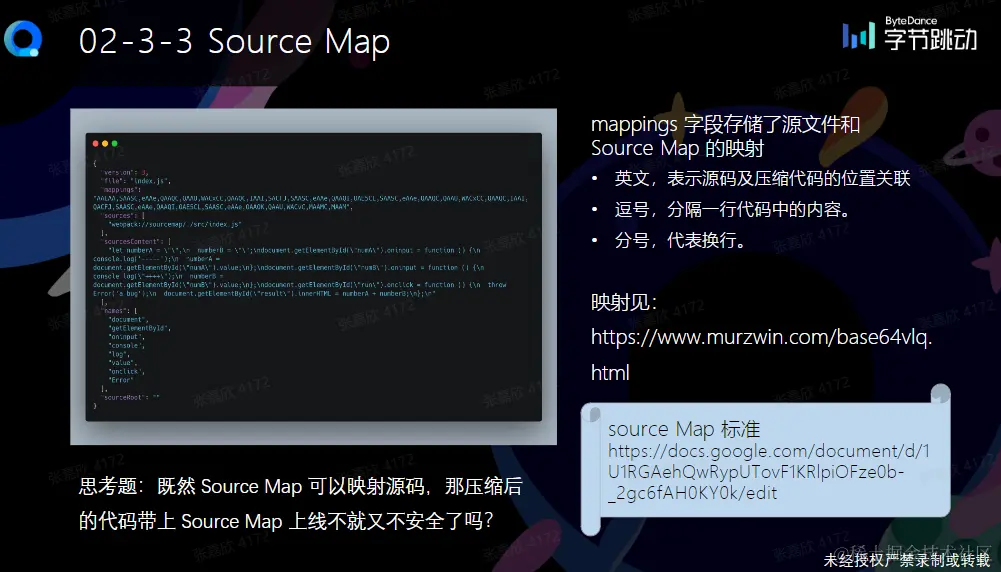Open the murzwin.com base64vlq link
The height and width of the screenshot is (572, 1001).
pos(762,354)
